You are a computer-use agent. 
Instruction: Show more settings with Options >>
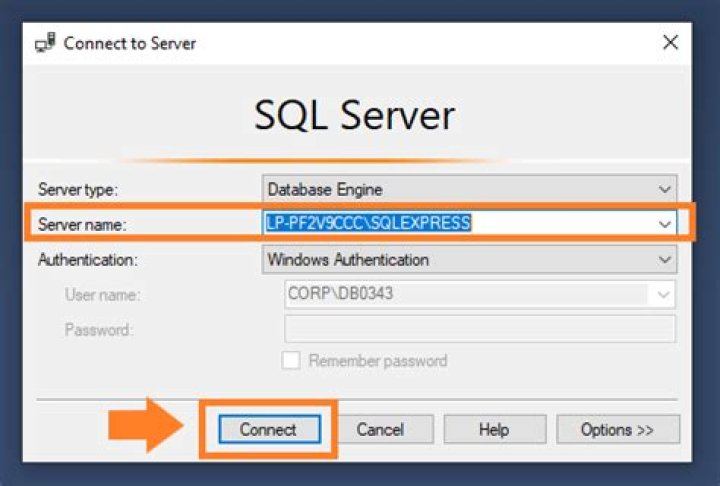(x=618, y=430)
